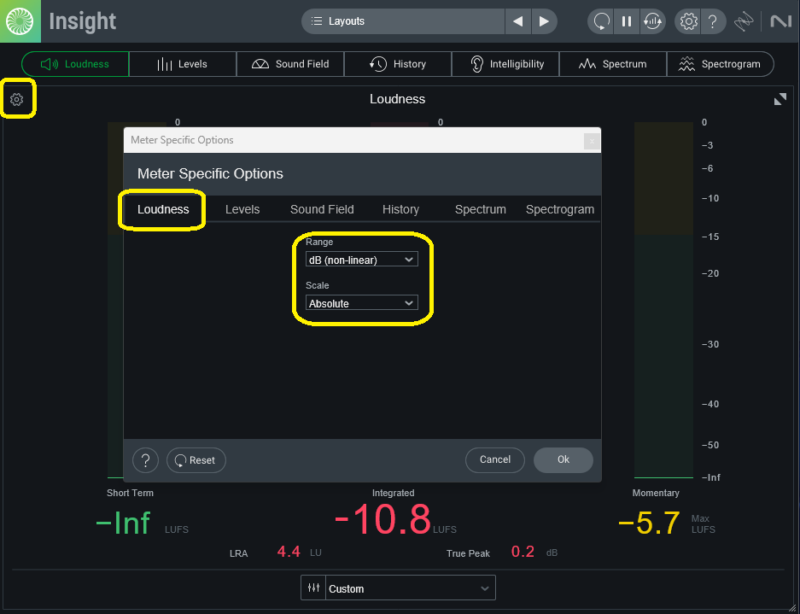Screen dimensions: 800x614
Task: Open the Loudness meter options gear
Action: point(17,100)
